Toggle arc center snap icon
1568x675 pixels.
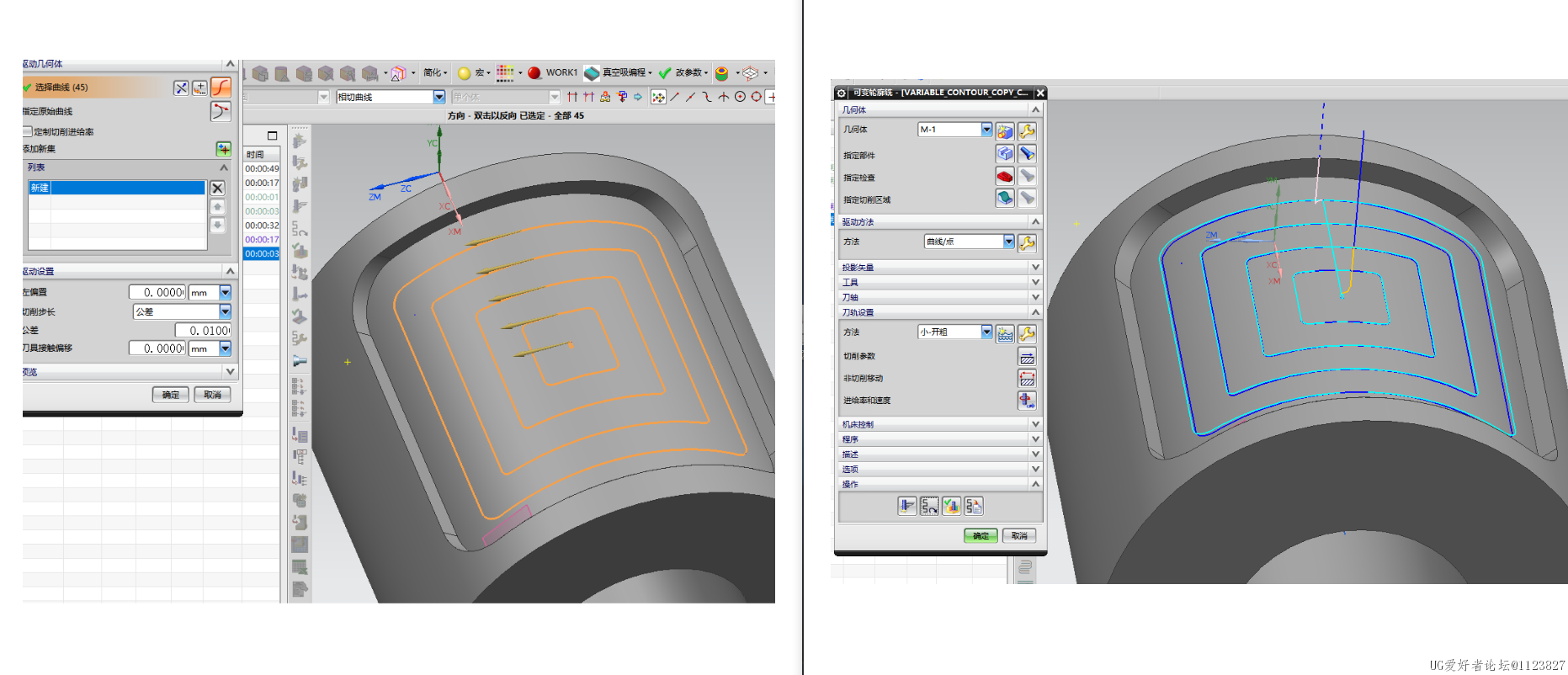pyautogui.click(x=740, y=97)
